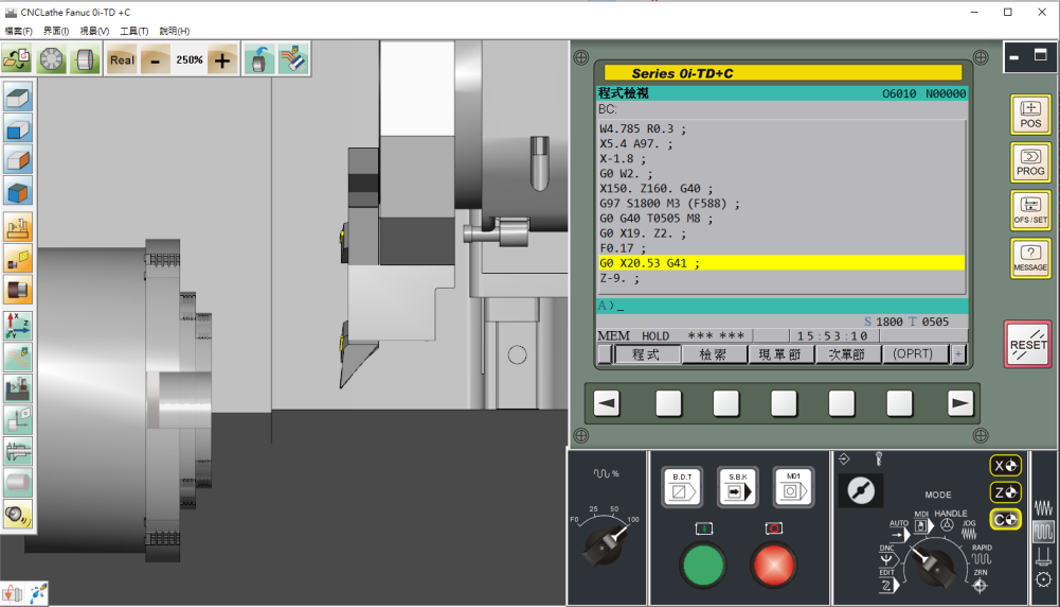1060x607 pixels.
Task: Open the MESSAGE function key
Action: [1030, 258]
